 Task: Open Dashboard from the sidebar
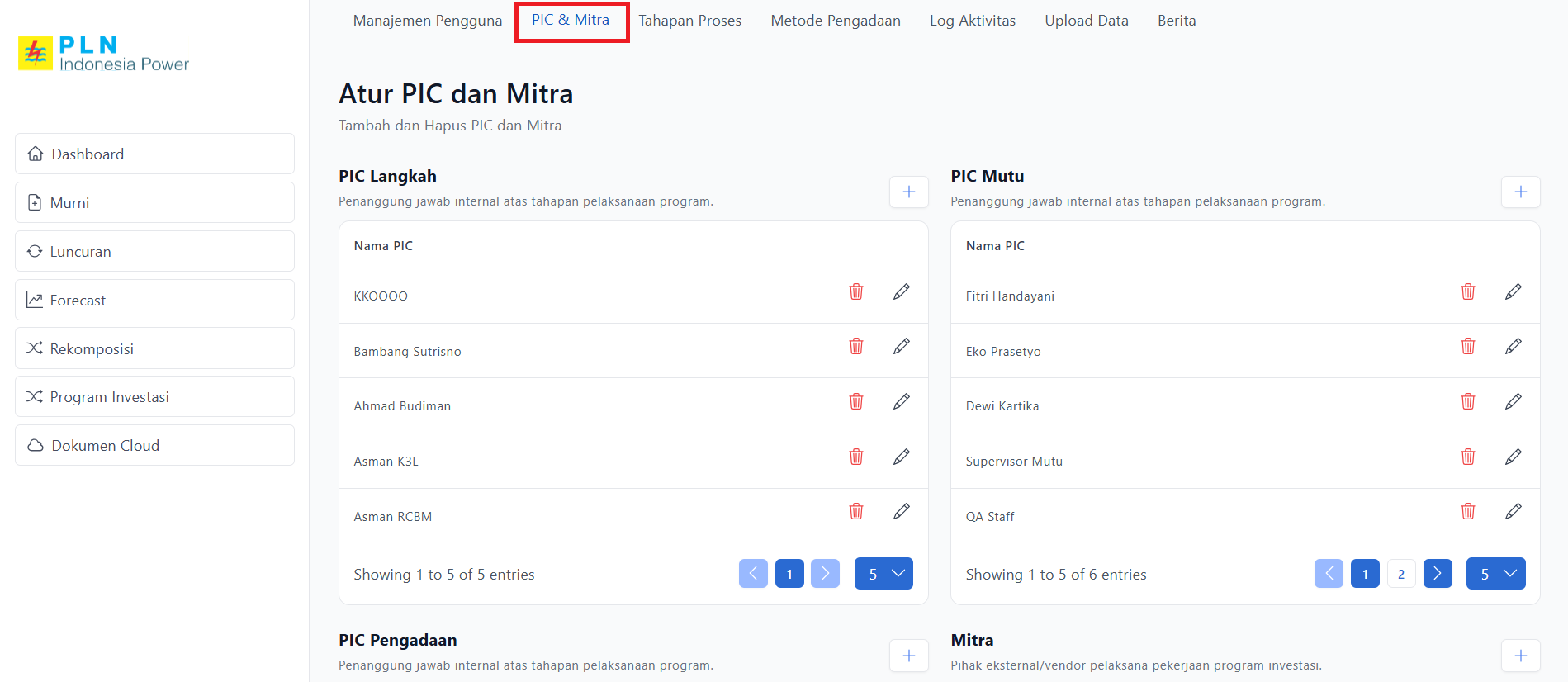[154, 154]
